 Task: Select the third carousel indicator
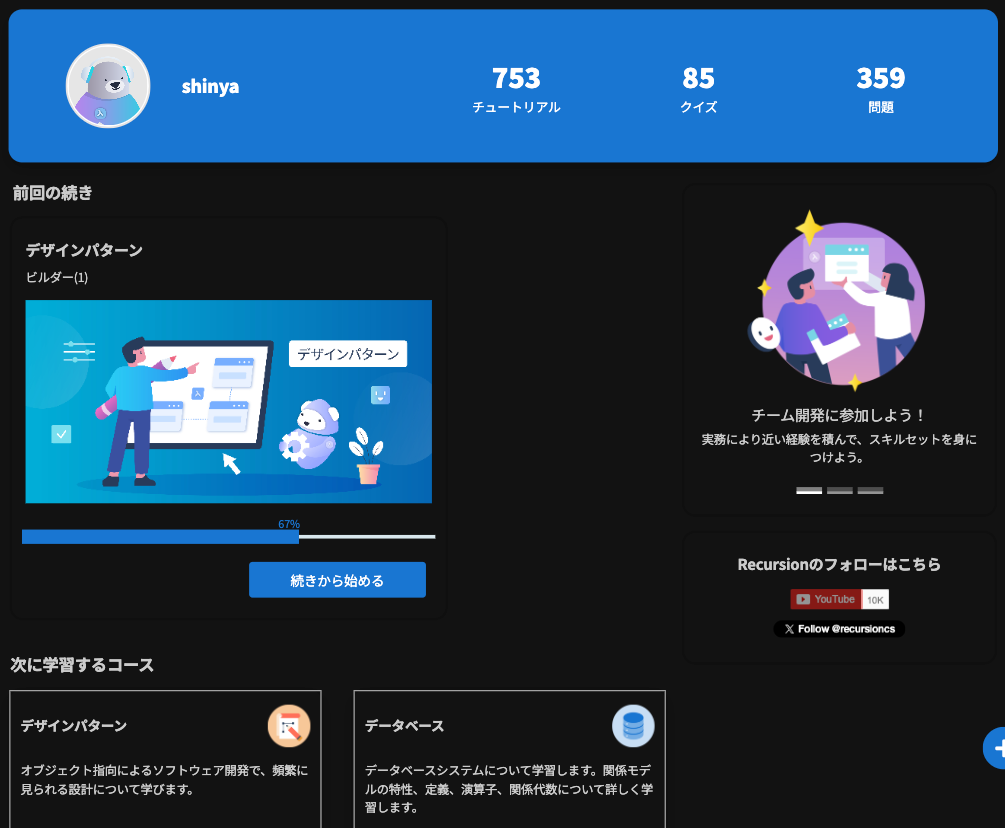[x=870, y=490]
